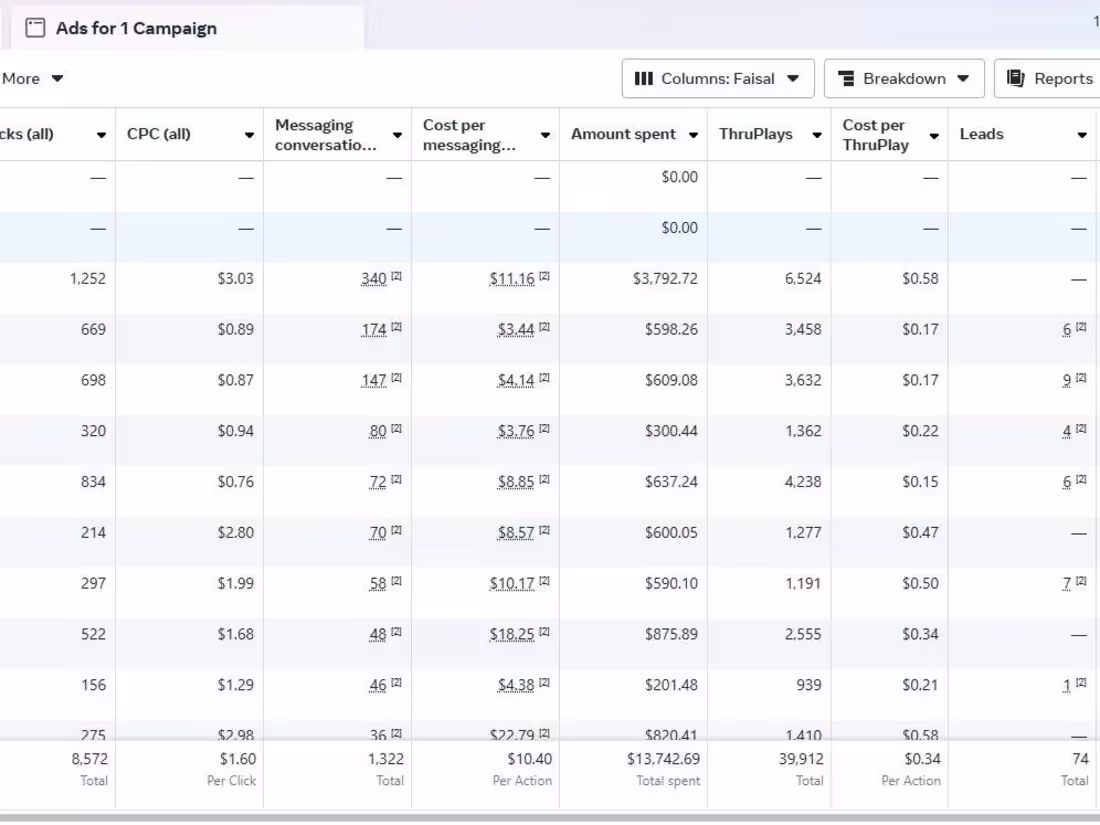Image resolution: width=1100 pixels, height=825 pixels.
Task: Open CPC (all) column header menu
Action: coord(249,135)
